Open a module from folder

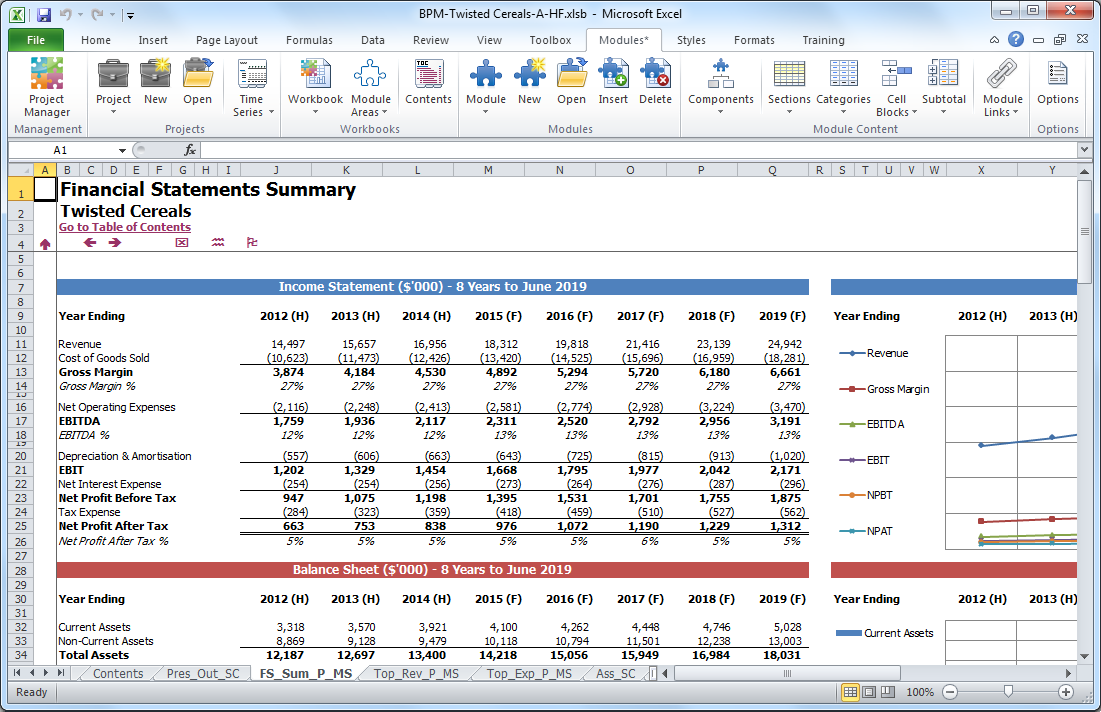click(572, 81)
